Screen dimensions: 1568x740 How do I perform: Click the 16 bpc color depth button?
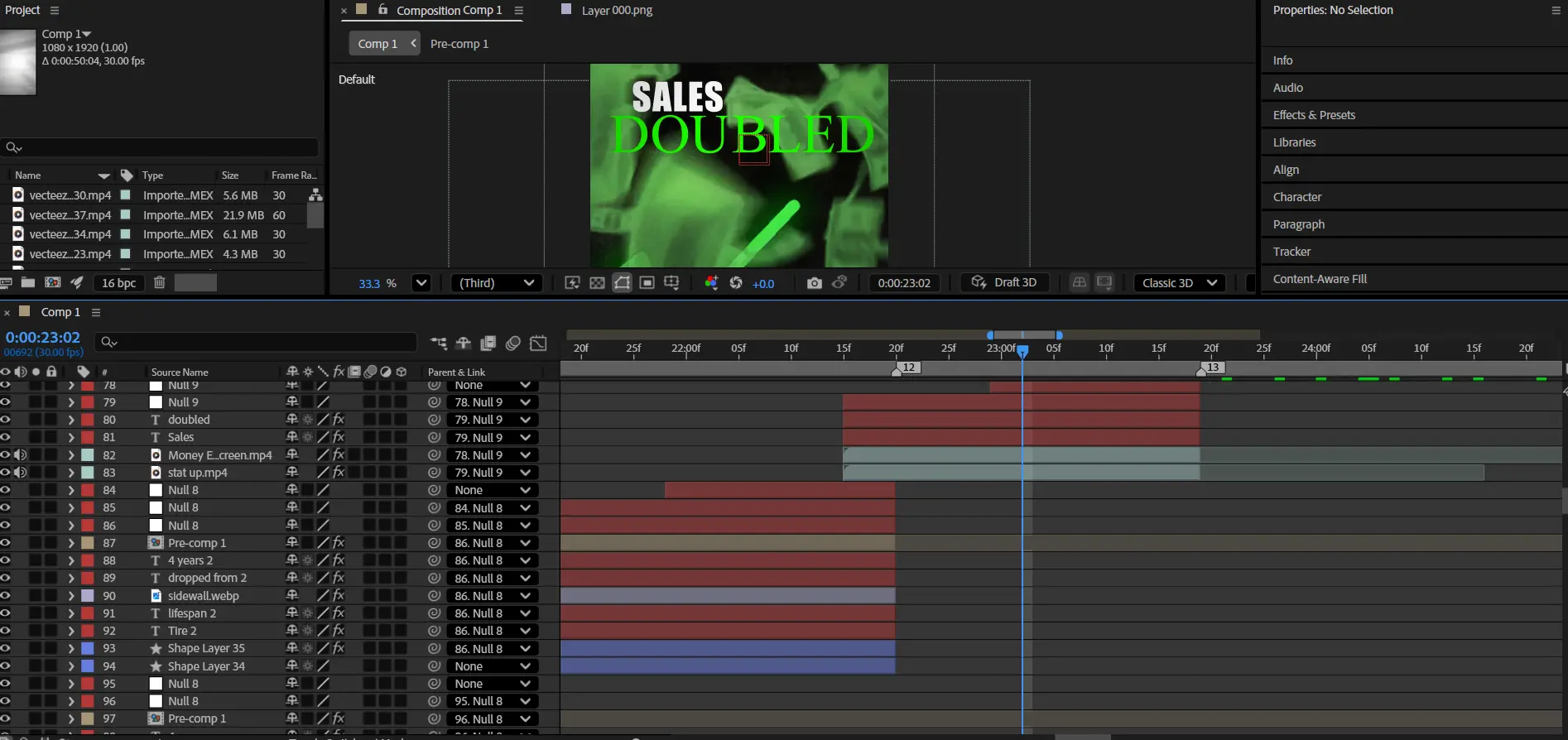click(118, 283)
